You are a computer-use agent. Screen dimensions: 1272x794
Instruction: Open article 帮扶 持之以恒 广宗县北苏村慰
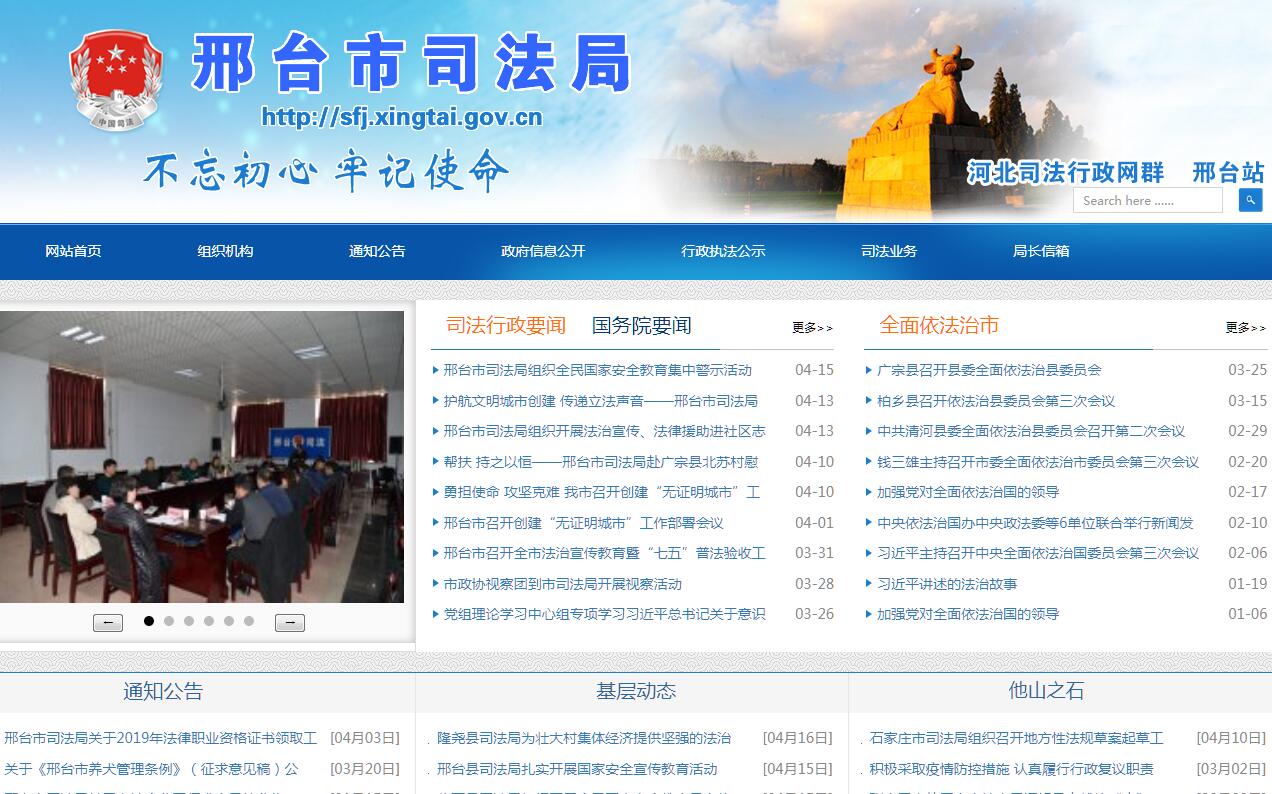point(600,462)
